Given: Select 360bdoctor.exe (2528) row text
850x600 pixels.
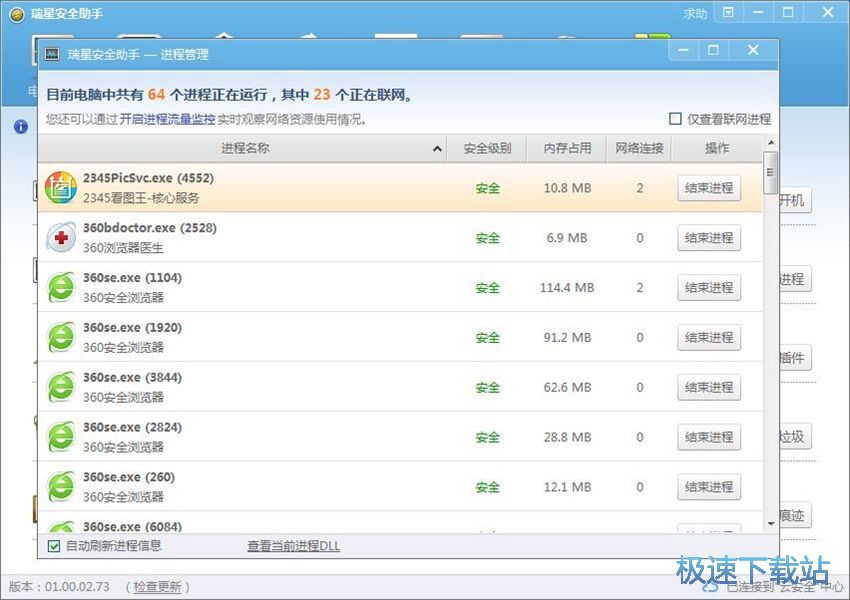Looking at the screenshot, I should tap(150, 228).
